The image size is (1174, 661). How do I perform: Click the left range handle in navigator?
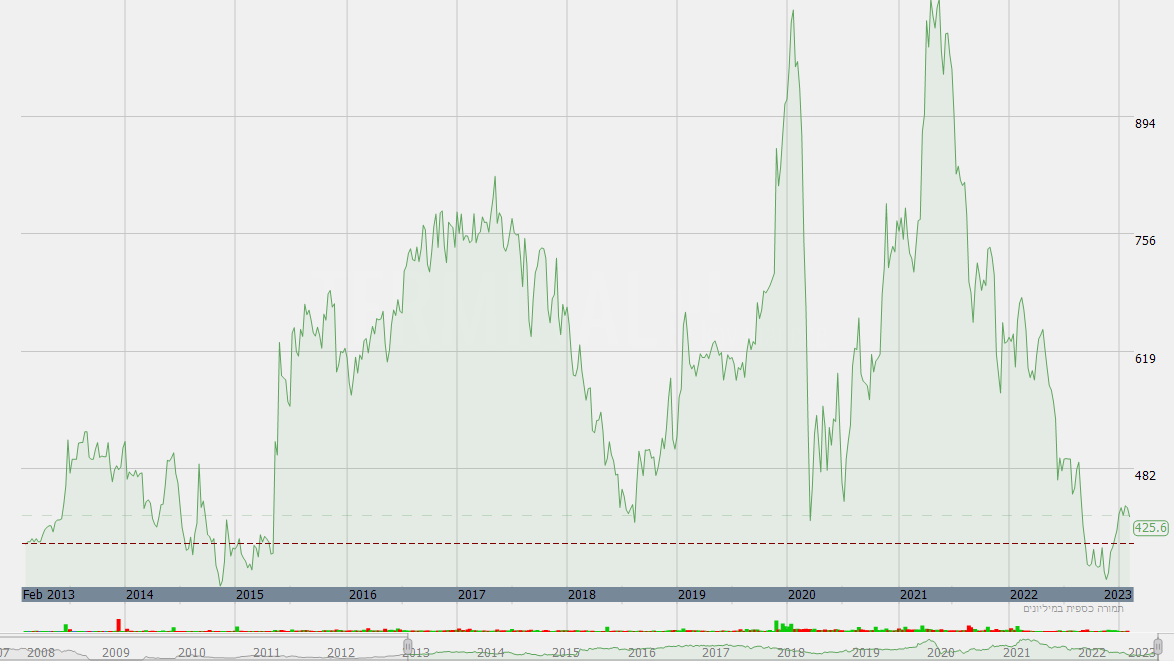pyautogui.click(x=407, y=646)
